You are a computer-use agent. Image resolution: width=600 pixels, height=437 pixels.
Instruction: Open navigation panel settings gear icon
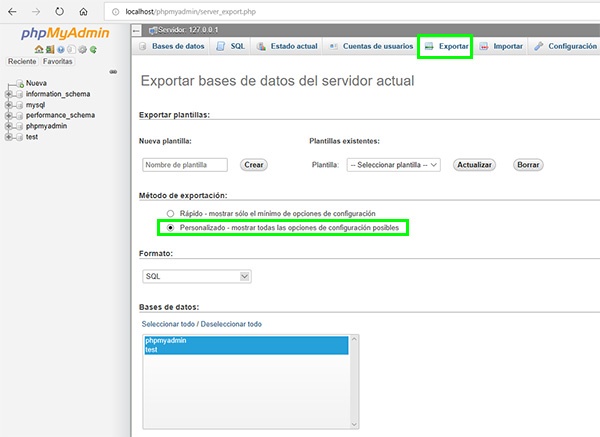click(x=82, y=49)
